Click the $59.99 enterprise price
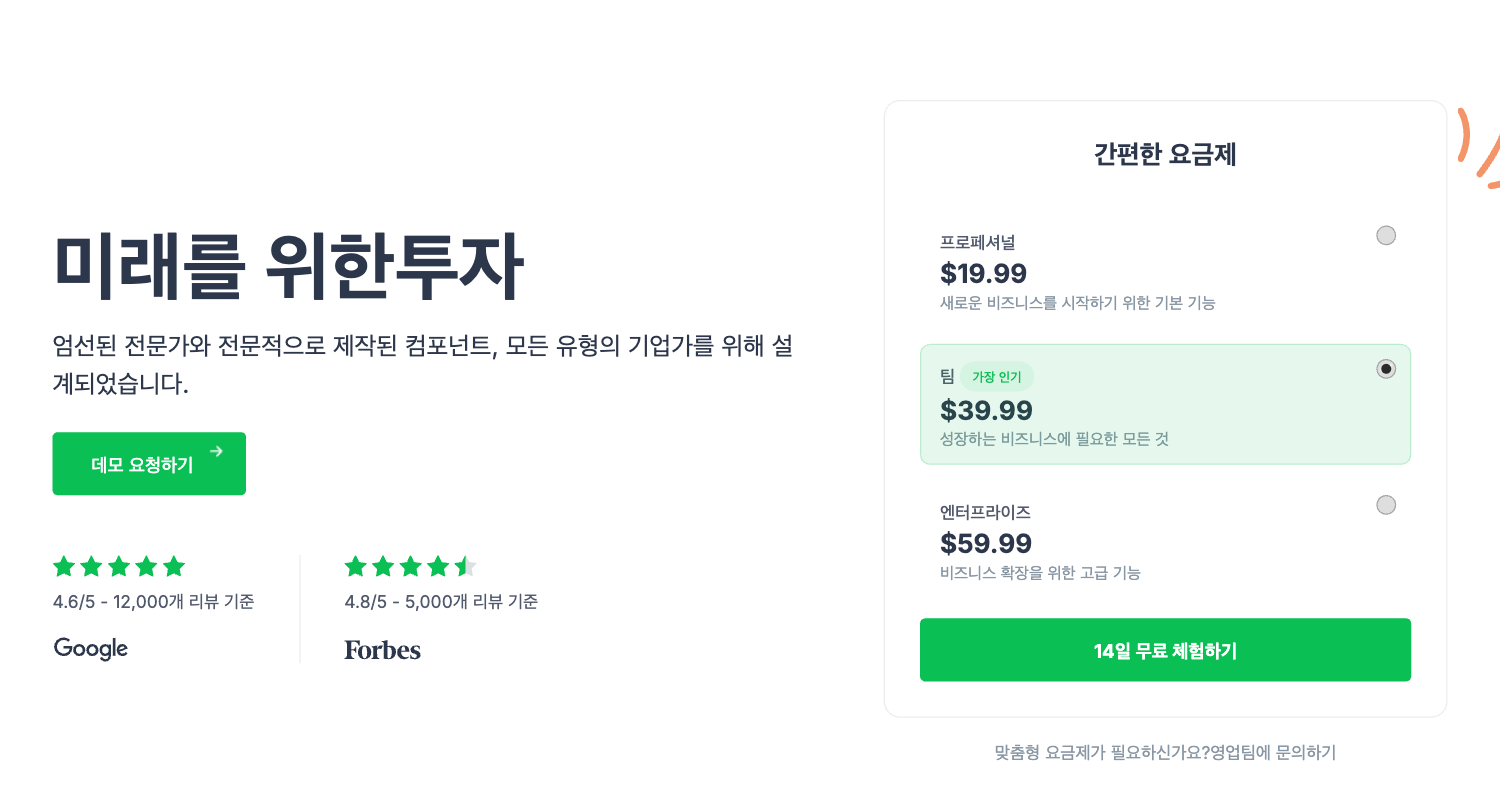This screenshot has height=785, width=1500. pos(986,543)
